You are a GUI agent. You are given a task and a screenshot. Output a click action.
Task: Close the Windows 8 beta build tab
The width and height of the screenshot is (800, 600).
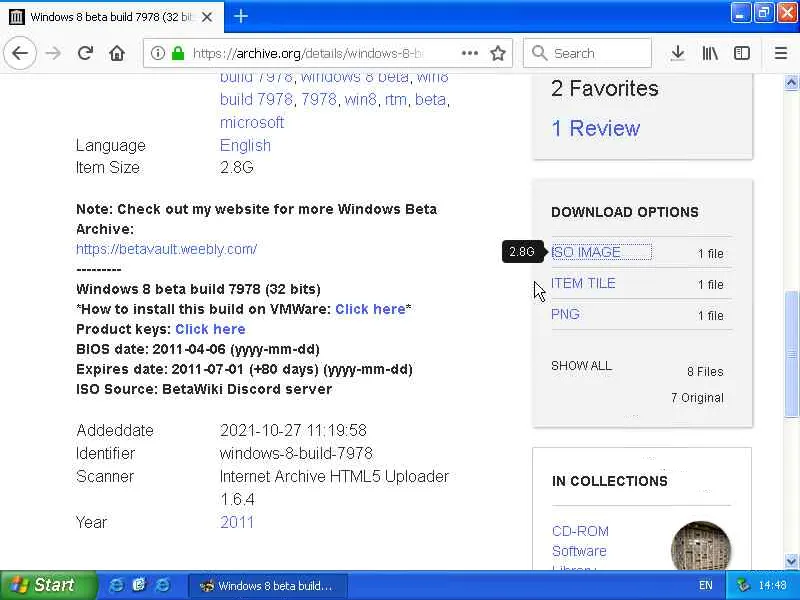click(207, 17)
